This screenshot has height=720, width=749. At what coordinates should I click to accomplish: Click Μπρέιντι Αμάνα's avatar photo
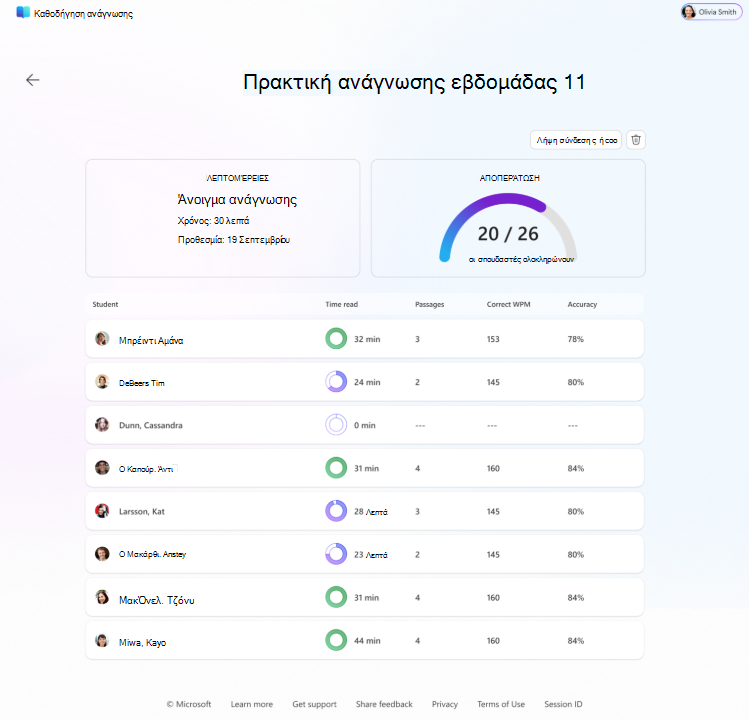(102, 339)
